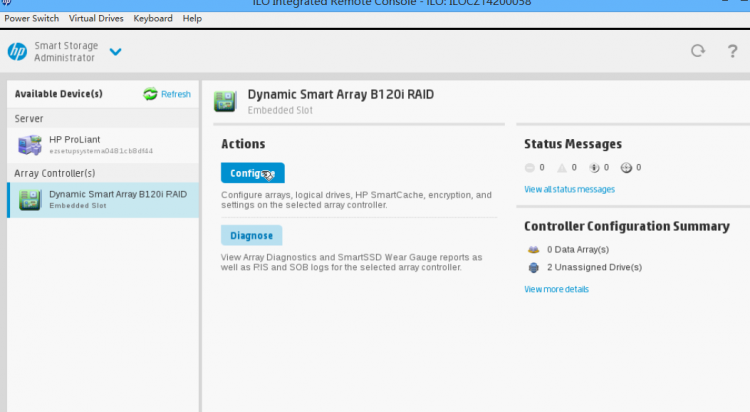Image resolution: width=750 pixels, height=412 pixels.
Task: Click the Unassigned Drives icon
Action: tap(533, 267)
